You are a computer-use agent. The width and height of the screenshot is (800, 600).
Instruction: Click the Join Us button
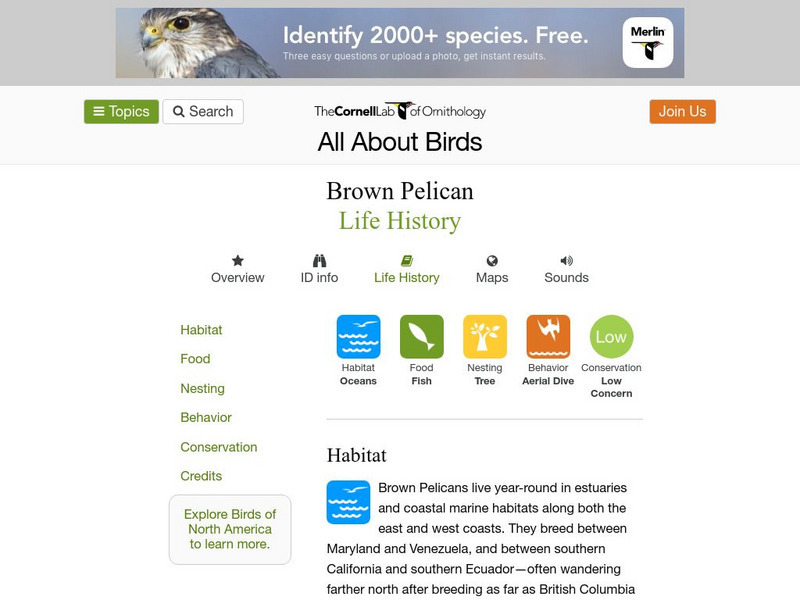[682, 112]
